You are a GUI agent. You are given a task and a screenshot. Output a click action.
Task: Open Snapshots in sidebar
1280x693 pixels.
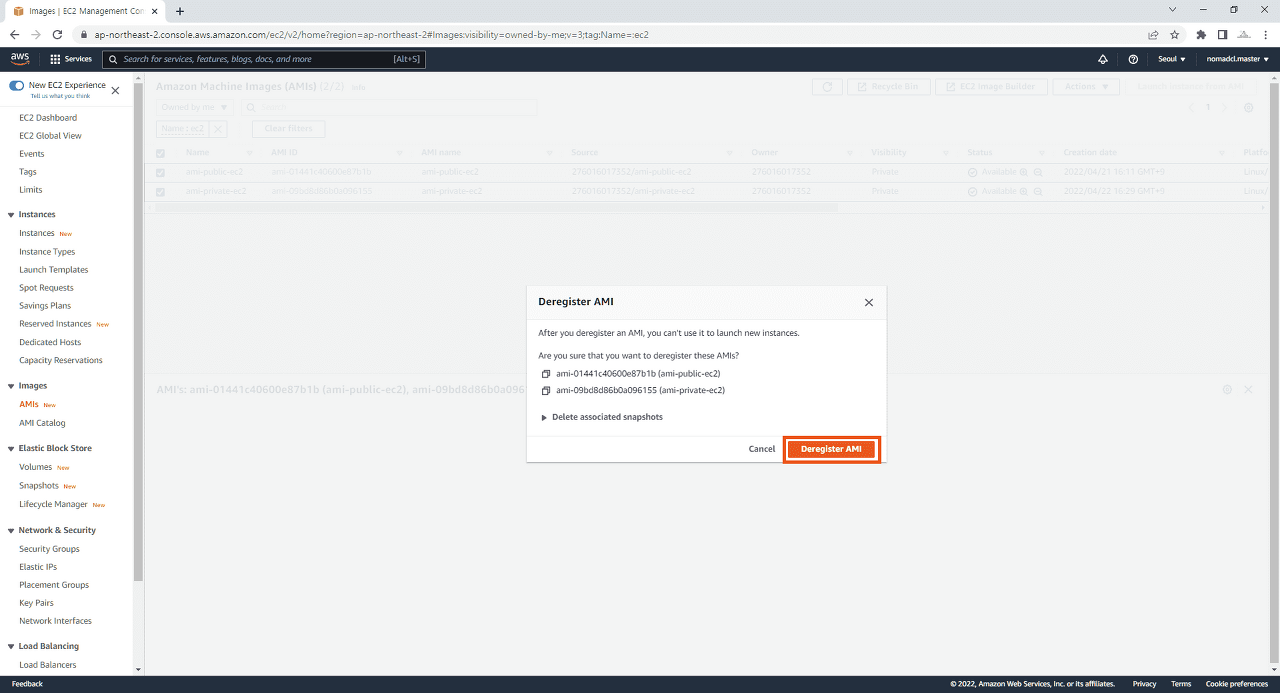point(39,486)
